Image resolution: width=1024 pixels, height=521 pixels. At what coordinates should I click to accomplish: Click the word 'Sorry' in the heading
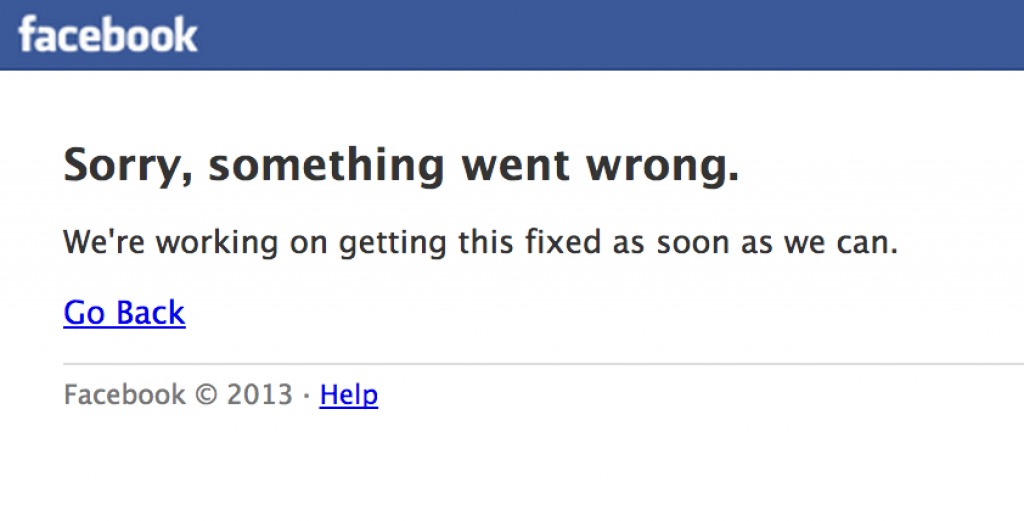pyautogui.click(x=127, y=167)
